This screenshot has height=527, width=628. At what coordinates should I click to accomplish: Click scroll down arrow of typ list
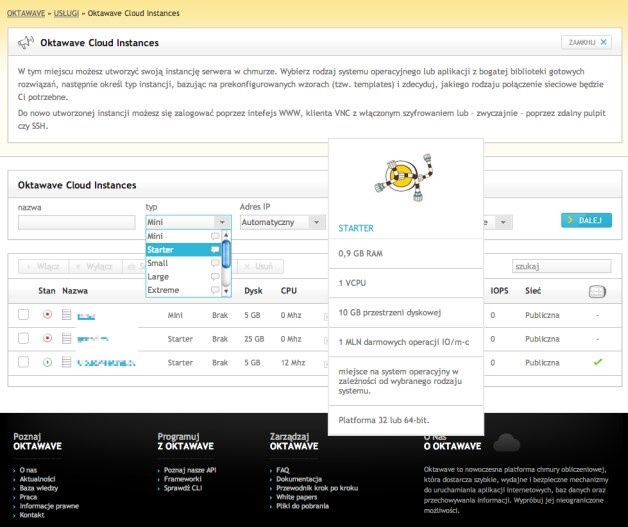pyautogui.click(x=226, y=291)
